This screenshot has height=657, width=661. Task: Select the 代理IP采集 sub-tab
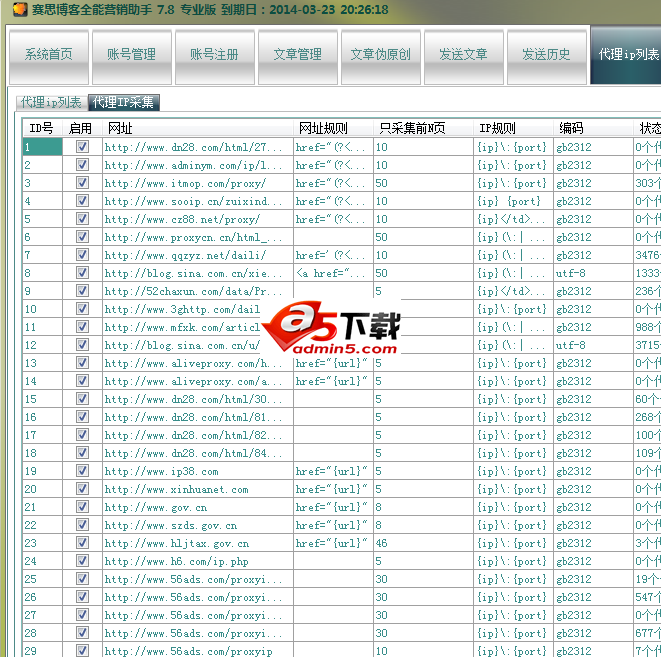click(x=123, y=102)
